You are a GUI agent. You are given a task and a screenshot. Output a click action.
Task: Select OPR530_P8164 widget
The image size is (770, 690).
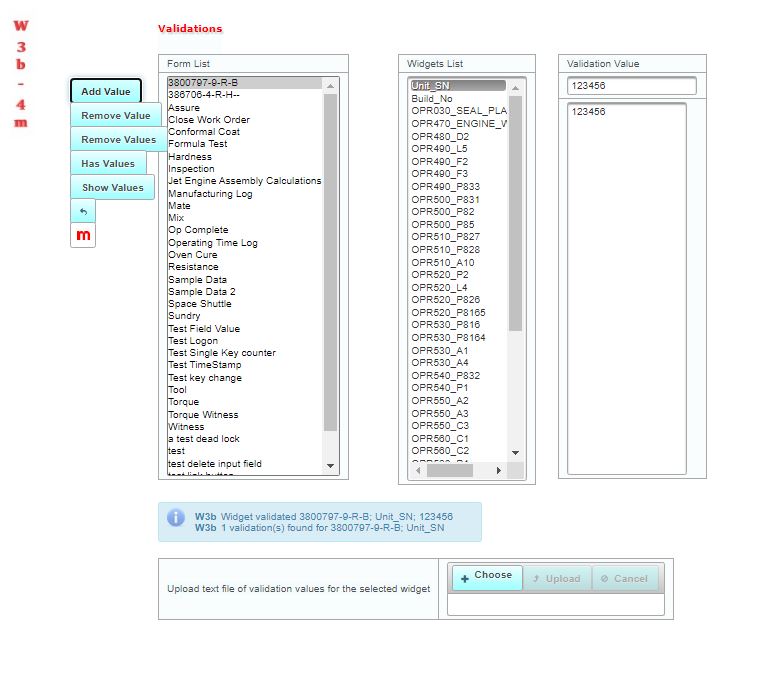458,337
